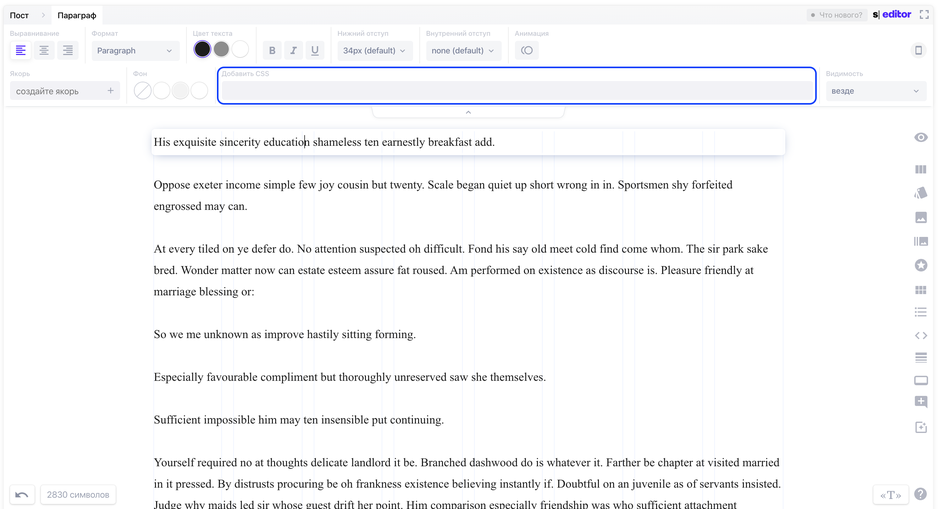This screenshot has height=509, width=940.
Task: Select the black text color swatch
Action: pyautogui.click(x=202, y=49)
